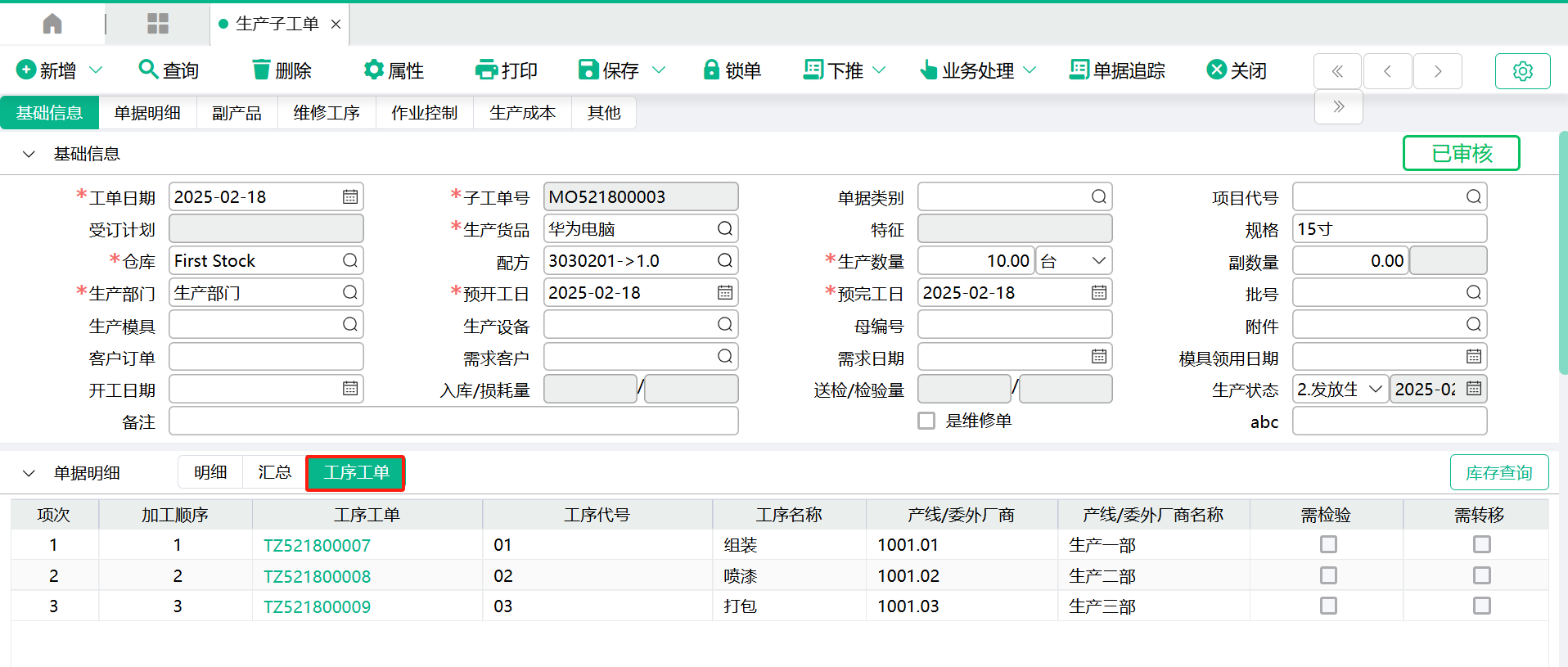Image resolution: width=1568 pixels, height=667 pixels.
Task: Collapse the 基础信息 section
Action: coord(29,154)
